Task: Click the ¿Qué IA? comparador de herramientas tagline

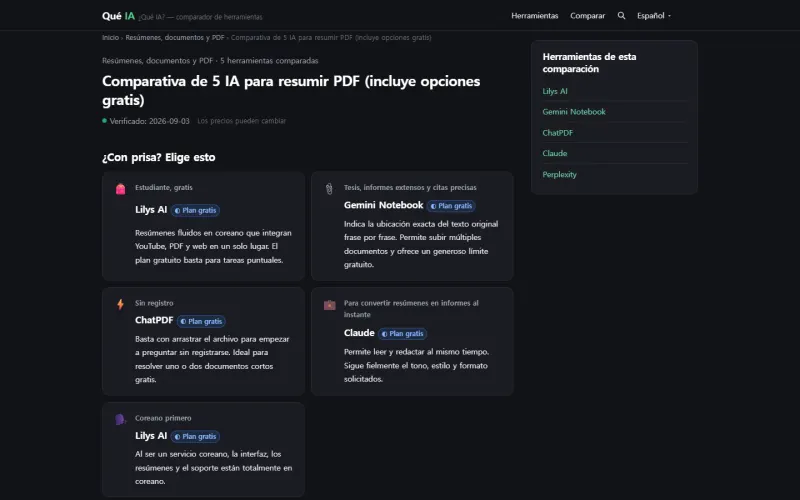Action: pyautogui.click(x=201, y=17)
